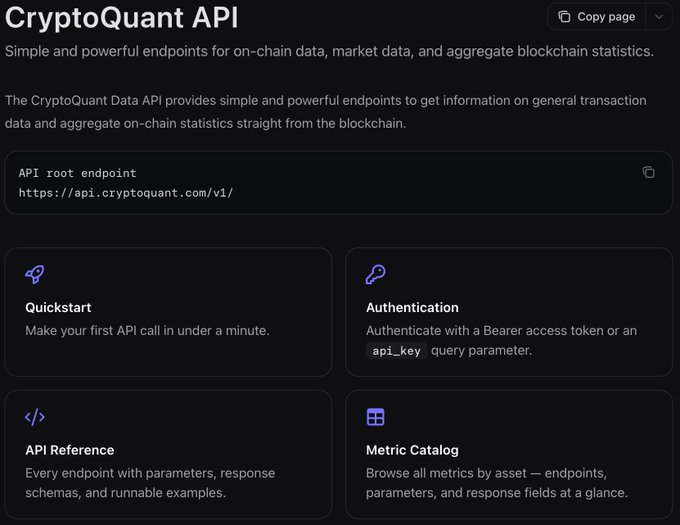Click the api_key inline code tag
The image size is (680, 525).
[x=396, y=351]
